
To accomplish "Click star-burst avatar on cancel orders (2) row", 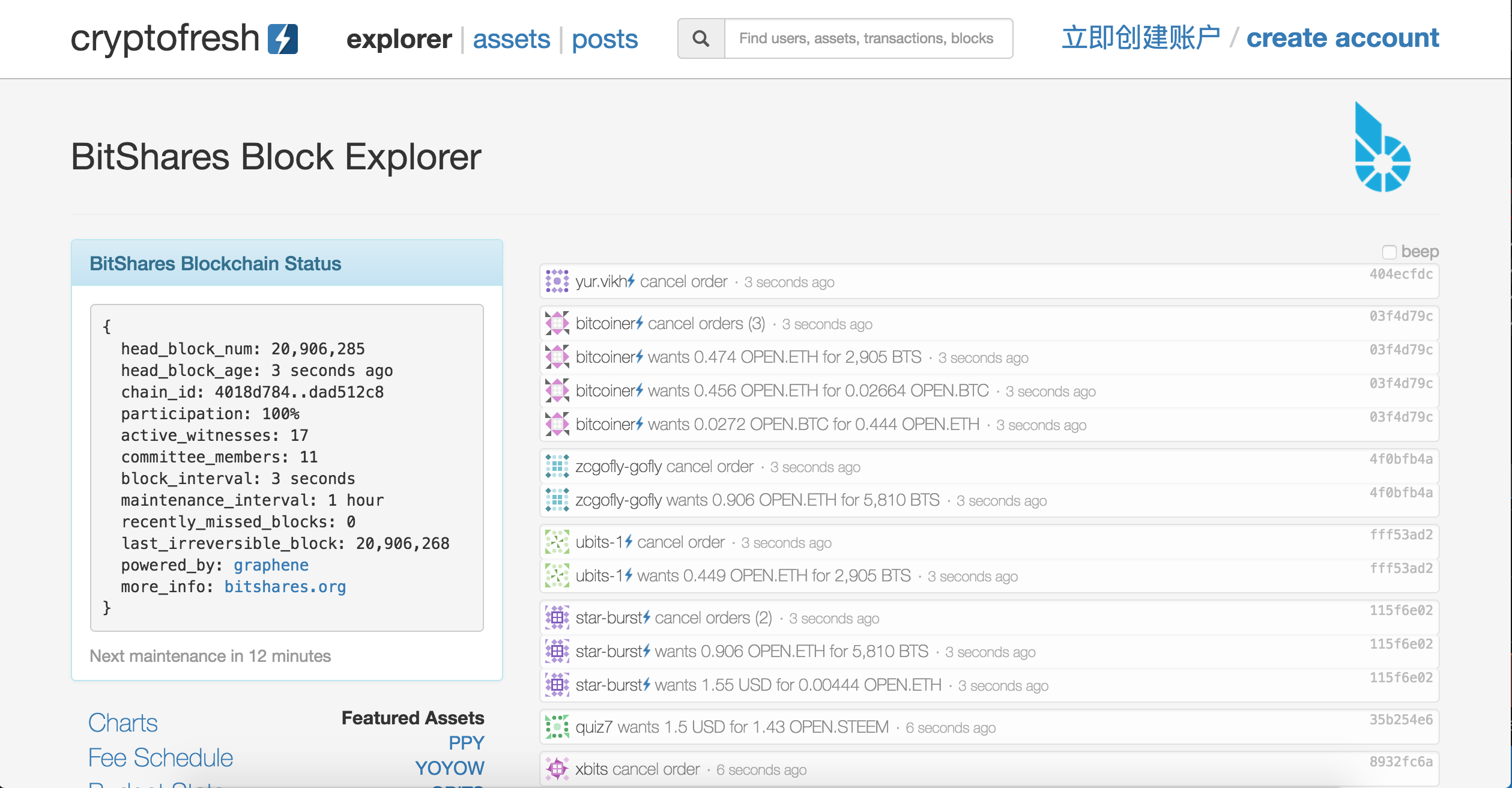I will click(557, 617).
